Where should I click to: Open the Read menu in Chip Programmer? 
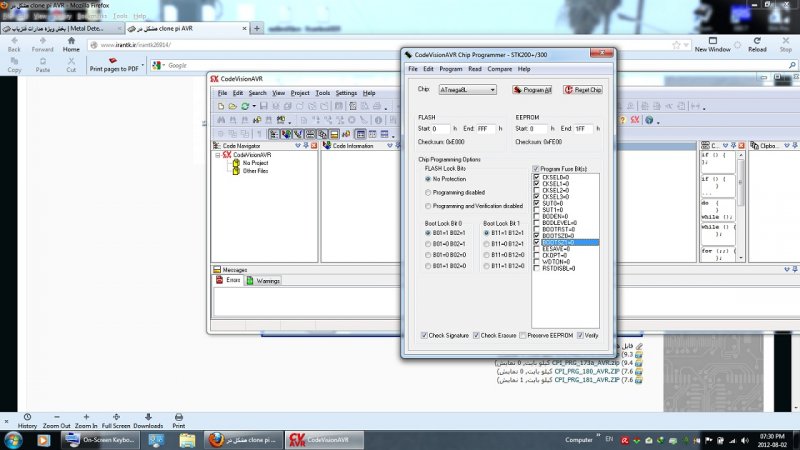tap(474, 69)
